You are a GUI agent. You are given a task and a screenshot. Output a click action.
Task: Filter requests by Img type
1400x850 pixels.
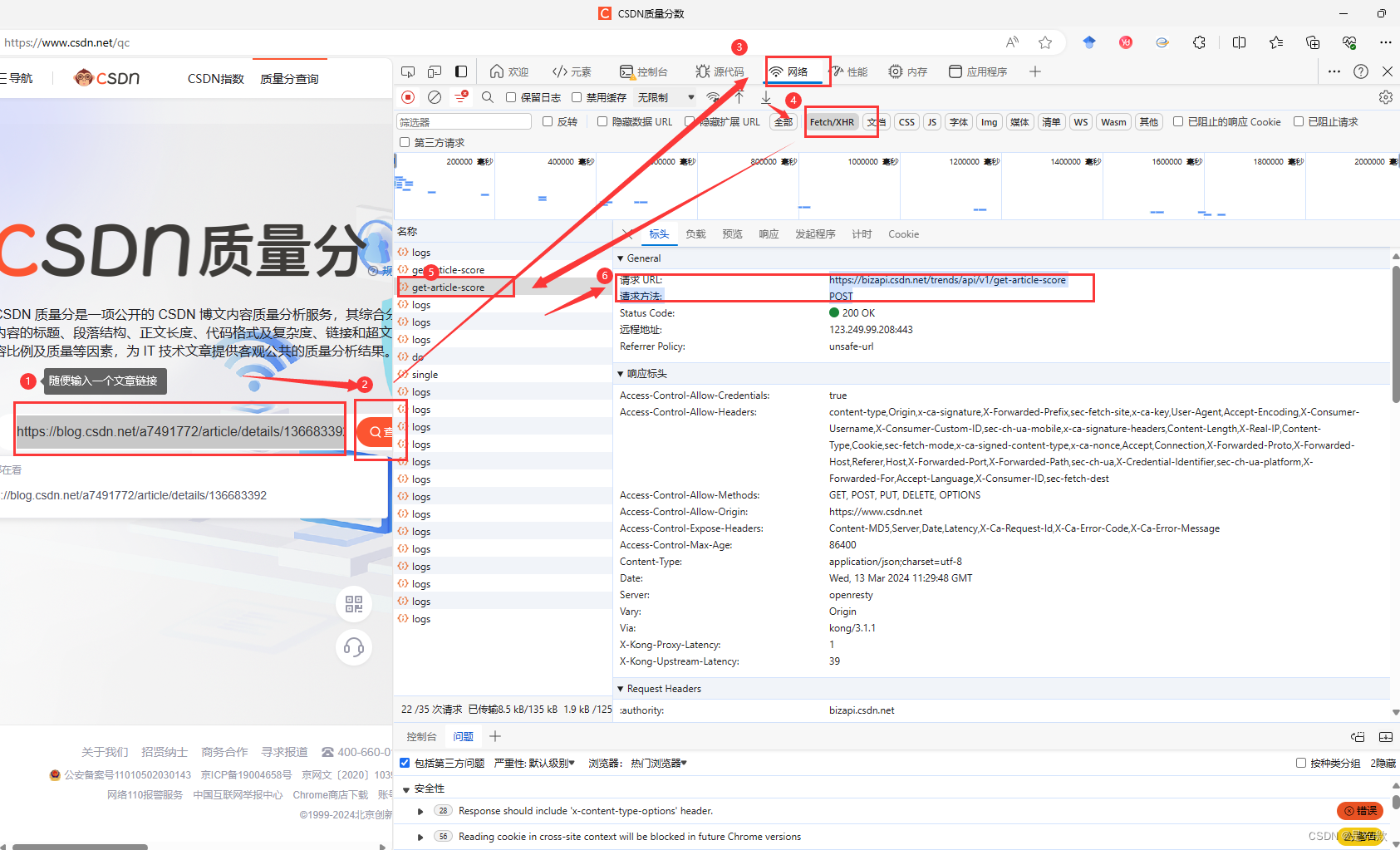(x=989, y=122)
